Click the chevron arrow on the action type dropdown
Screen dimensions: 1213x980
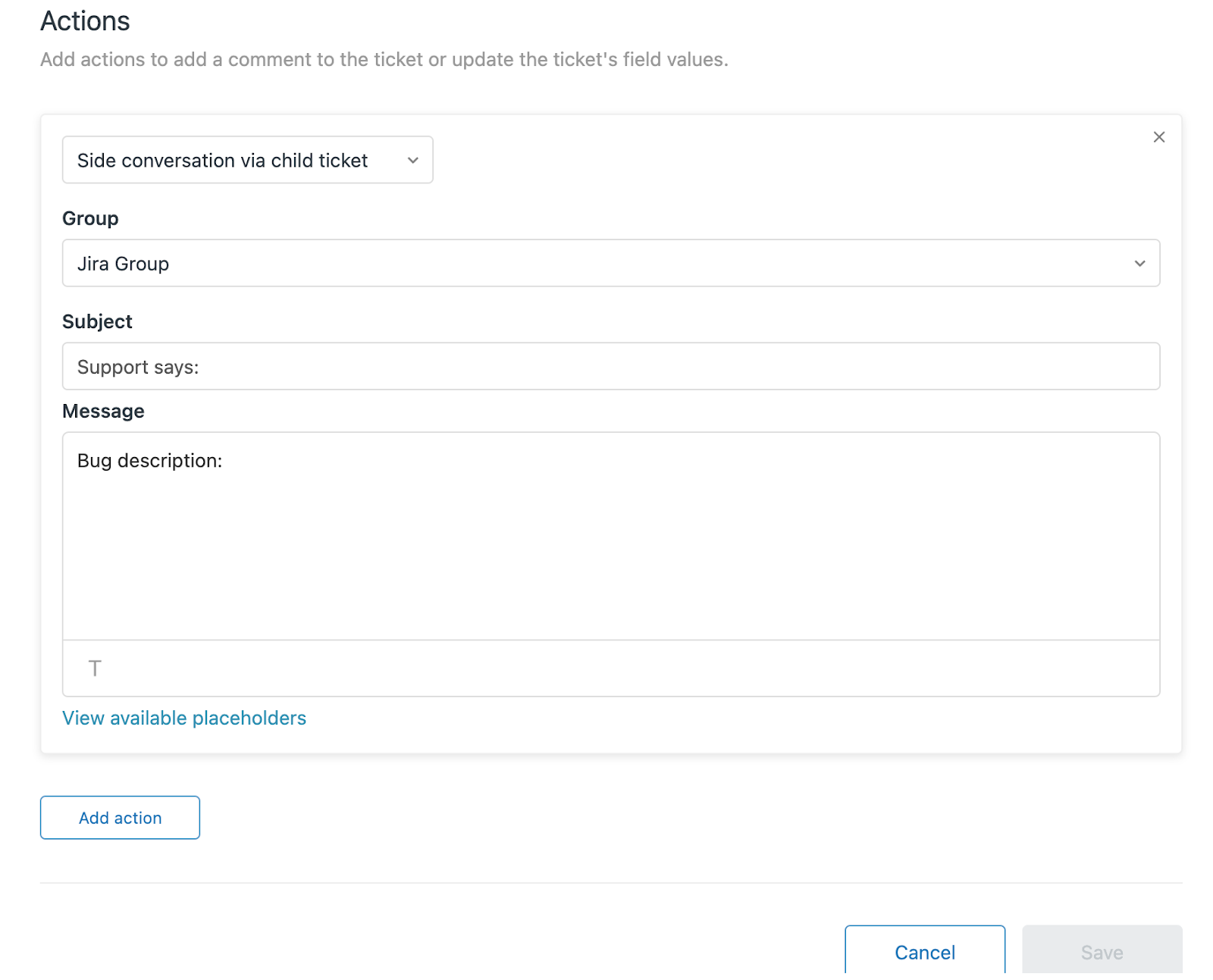(413, 160)
